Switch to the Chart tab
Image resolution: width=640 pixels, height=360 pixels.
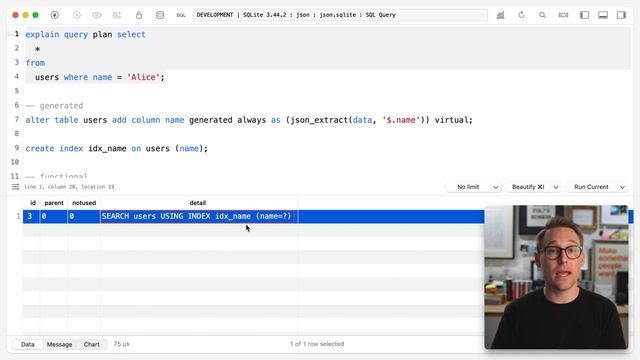pos(91,344)
